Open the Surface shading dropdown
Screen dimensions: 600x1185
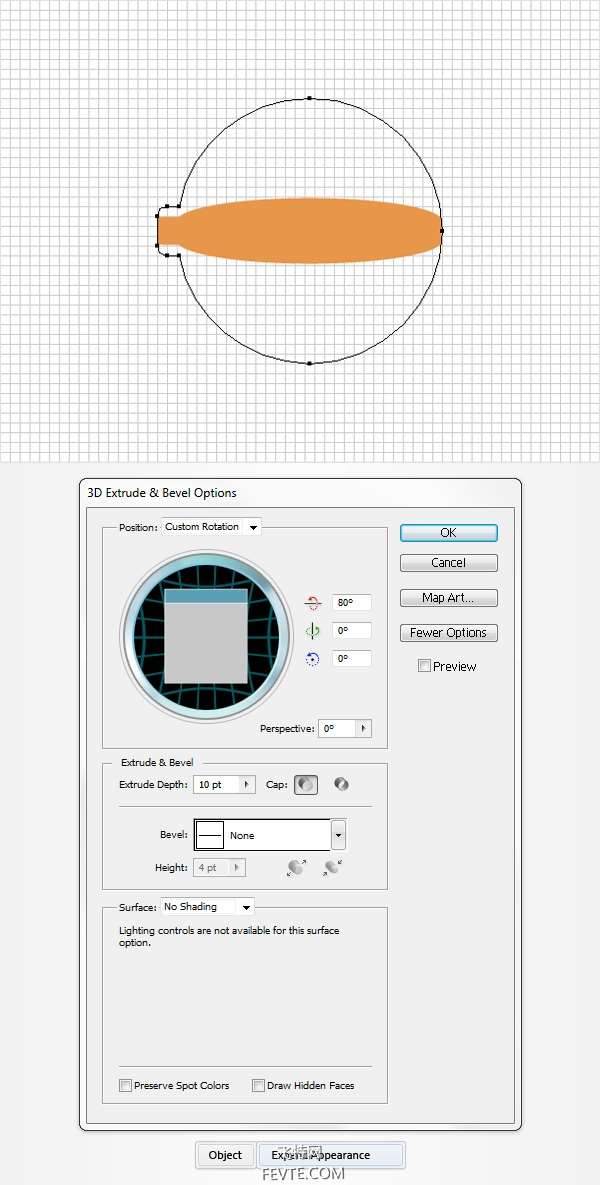pos(207,907)
